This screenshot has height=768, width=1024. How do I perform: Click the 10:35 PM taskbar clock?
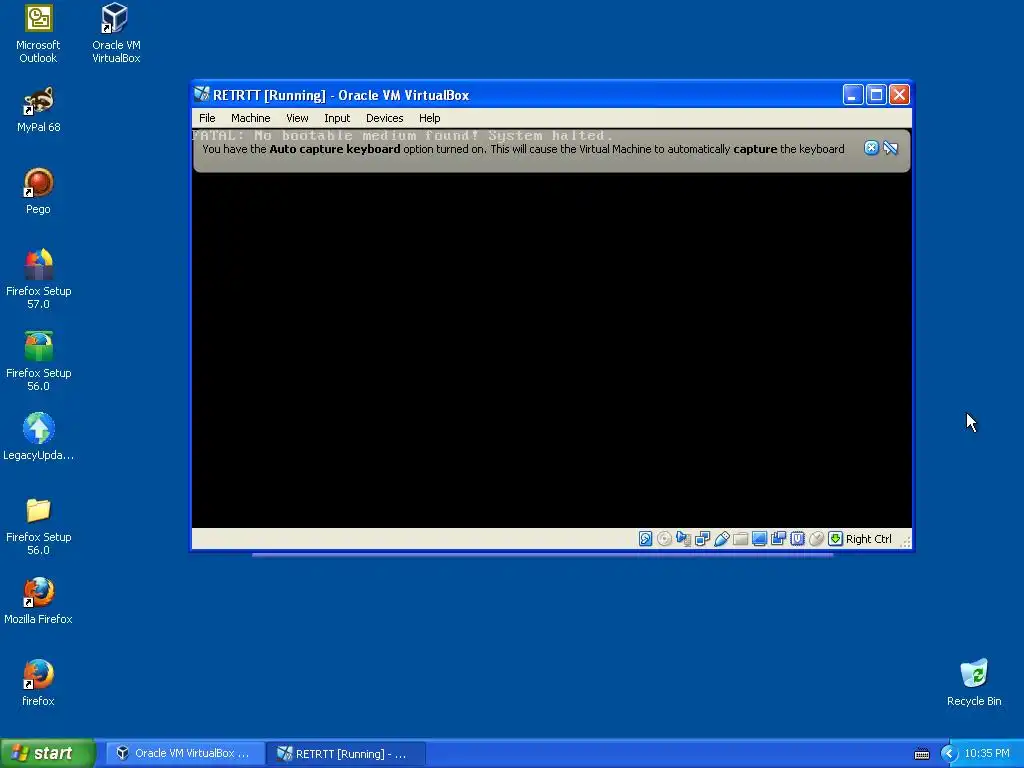[987, 754]
